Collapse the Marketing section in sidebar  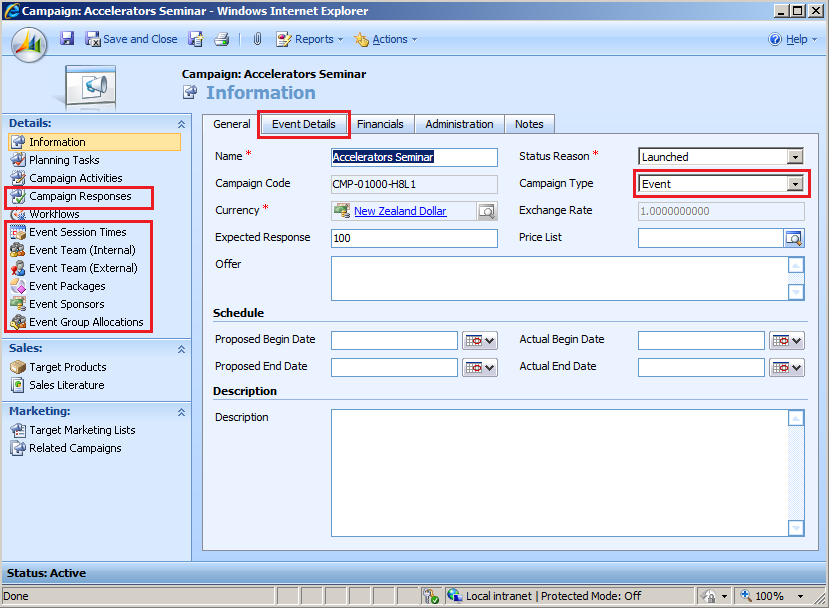click(181, 412)
